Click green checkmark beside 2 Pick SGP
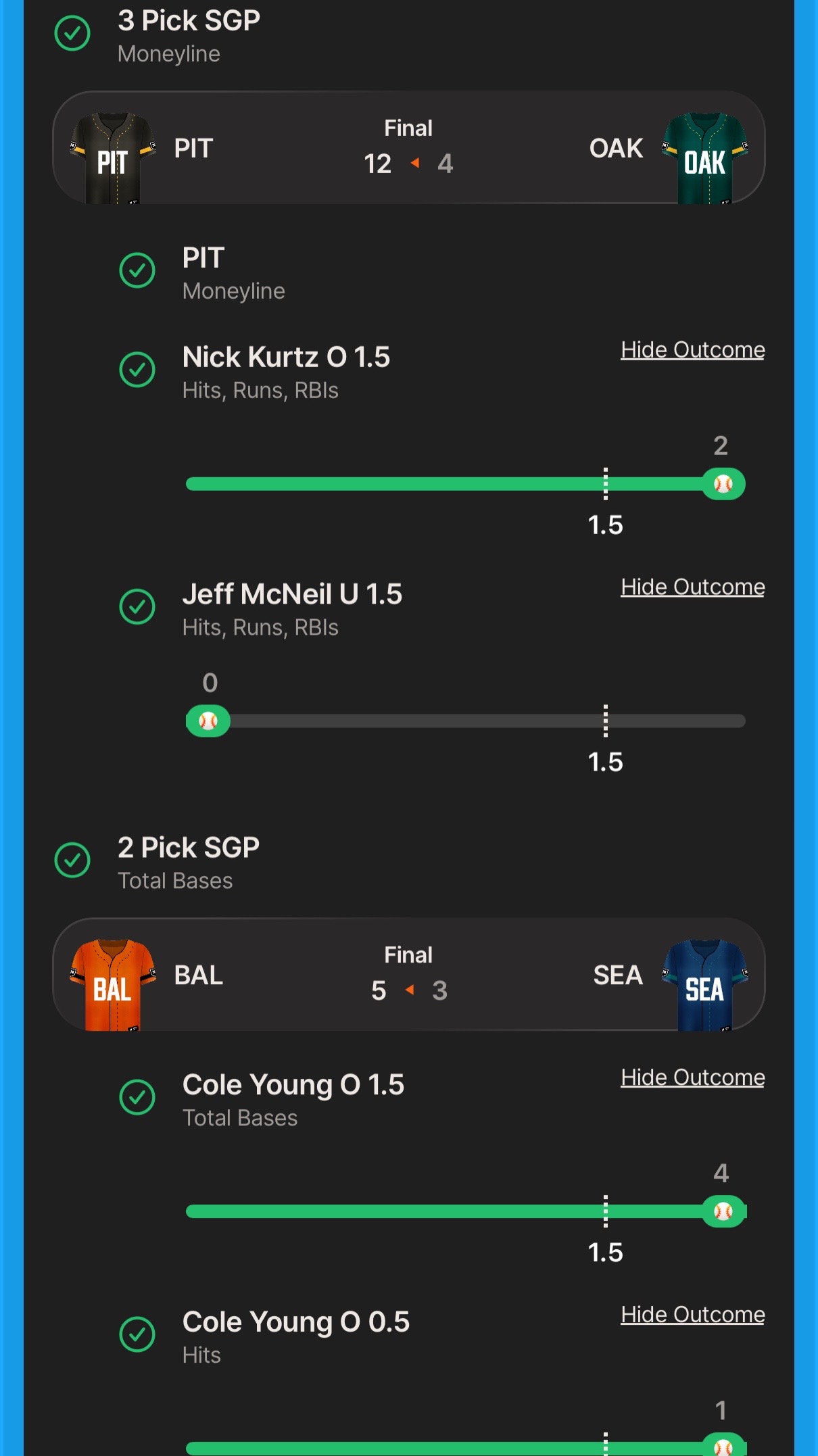Image resolution: width=818 pixels, height=1456 pixels. (72, 860)
